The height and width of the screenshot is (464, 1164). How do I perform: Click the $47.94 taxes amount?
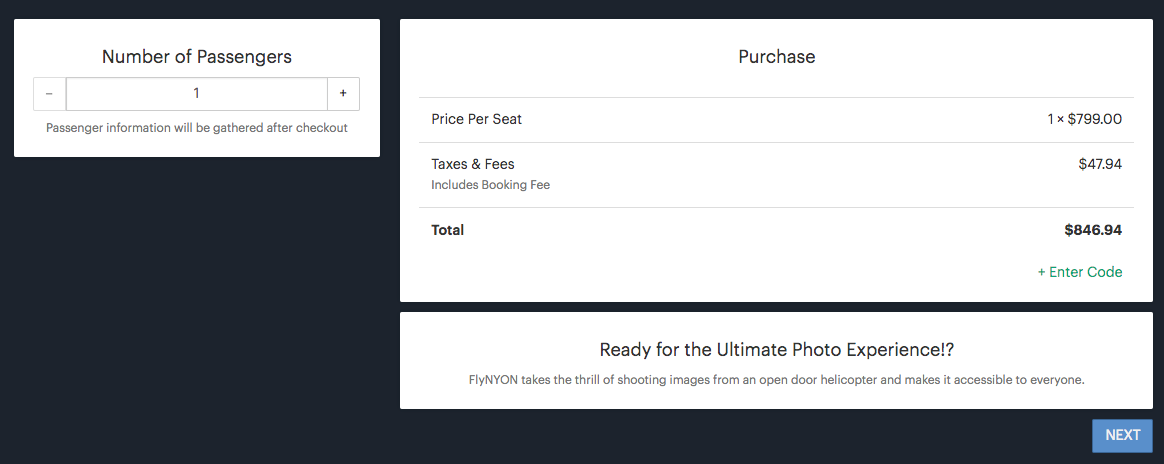pyautogui.click(x=1100, y=164)
